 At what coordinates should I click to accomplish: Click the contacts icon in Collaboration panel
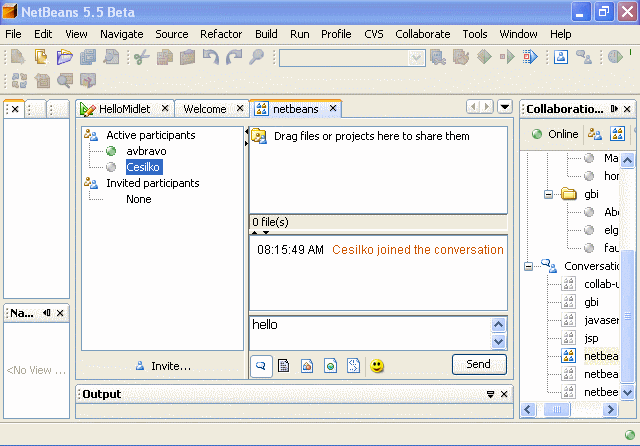(594, 134)
